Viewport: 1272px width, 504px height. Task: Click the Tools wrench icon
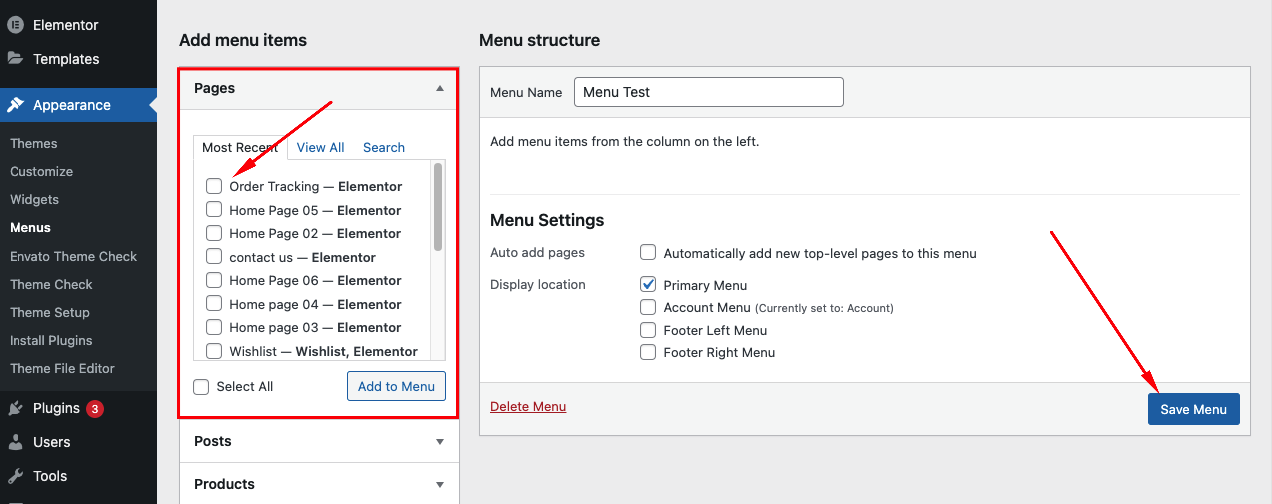click(15, 476)
